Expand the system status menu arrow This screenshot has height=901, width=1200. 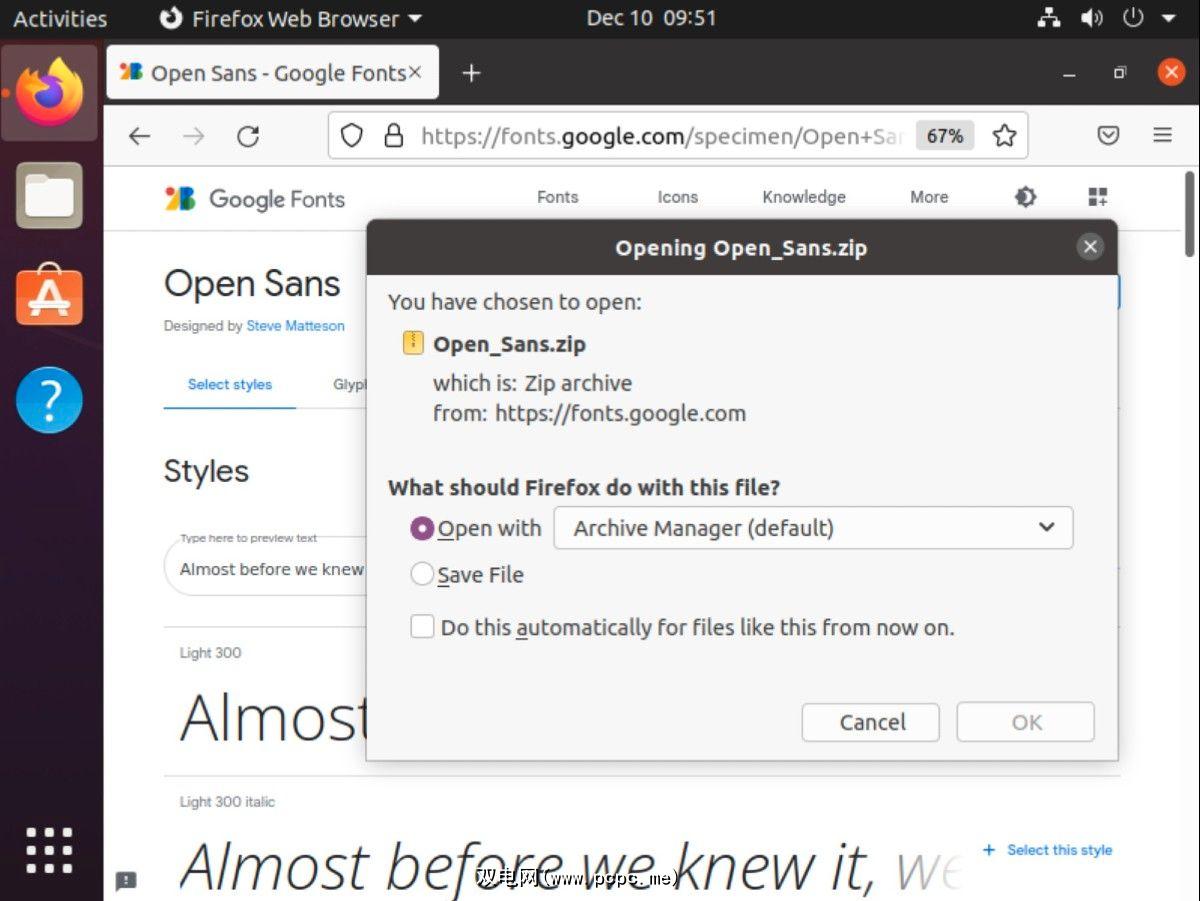coord(1167,18)
